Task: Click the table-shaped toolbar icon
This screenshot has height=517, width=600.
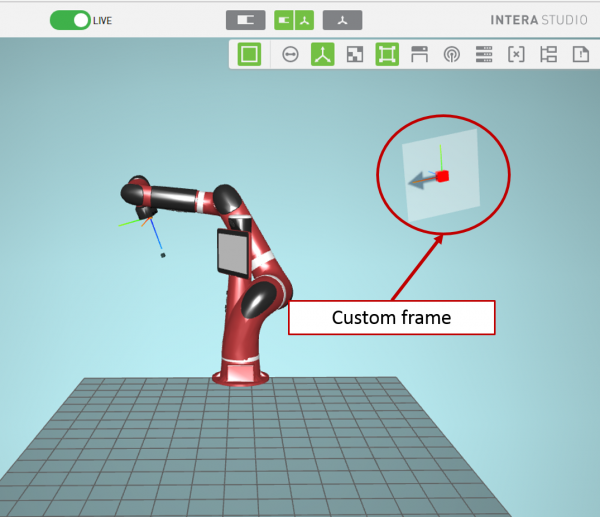Action: [x=419, y=54]
